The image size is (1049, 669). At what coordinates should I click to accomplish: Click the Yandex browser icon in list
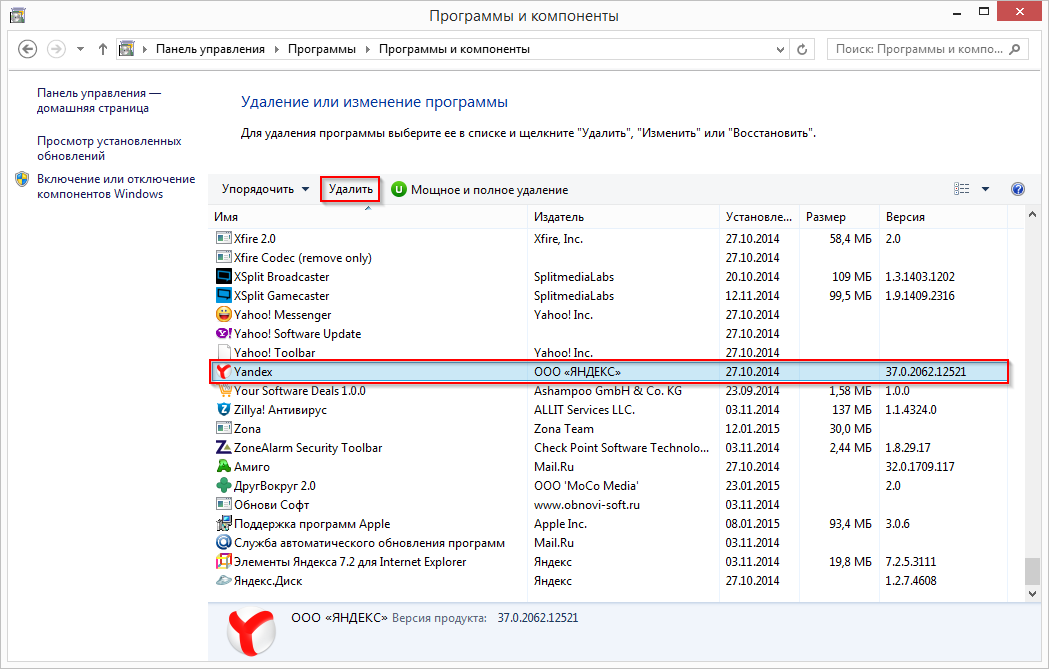click(224, 372)
